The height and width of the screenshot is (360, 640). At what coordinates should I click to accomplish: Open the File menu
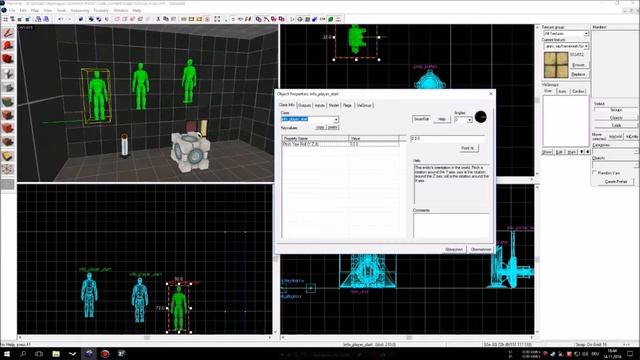click(12, 10)
